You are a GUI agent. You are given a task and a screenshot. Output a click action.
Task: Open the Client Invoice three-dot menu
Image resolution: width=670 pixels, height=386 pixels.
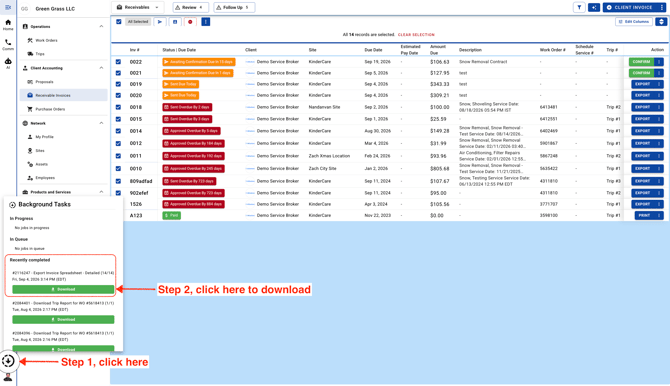[662, 7]
